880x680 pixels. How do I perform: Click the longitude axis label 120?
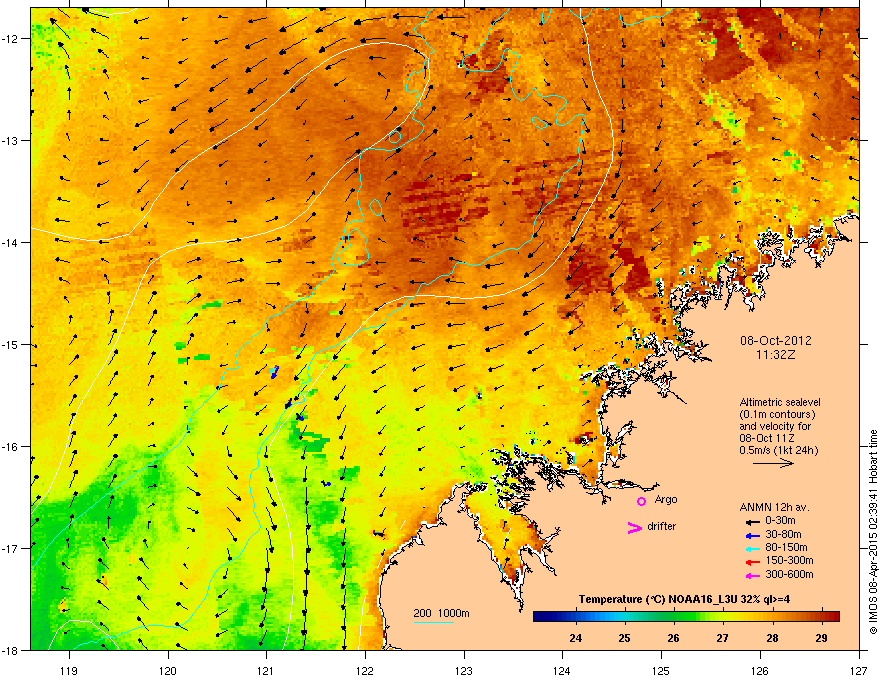point(168,670)
